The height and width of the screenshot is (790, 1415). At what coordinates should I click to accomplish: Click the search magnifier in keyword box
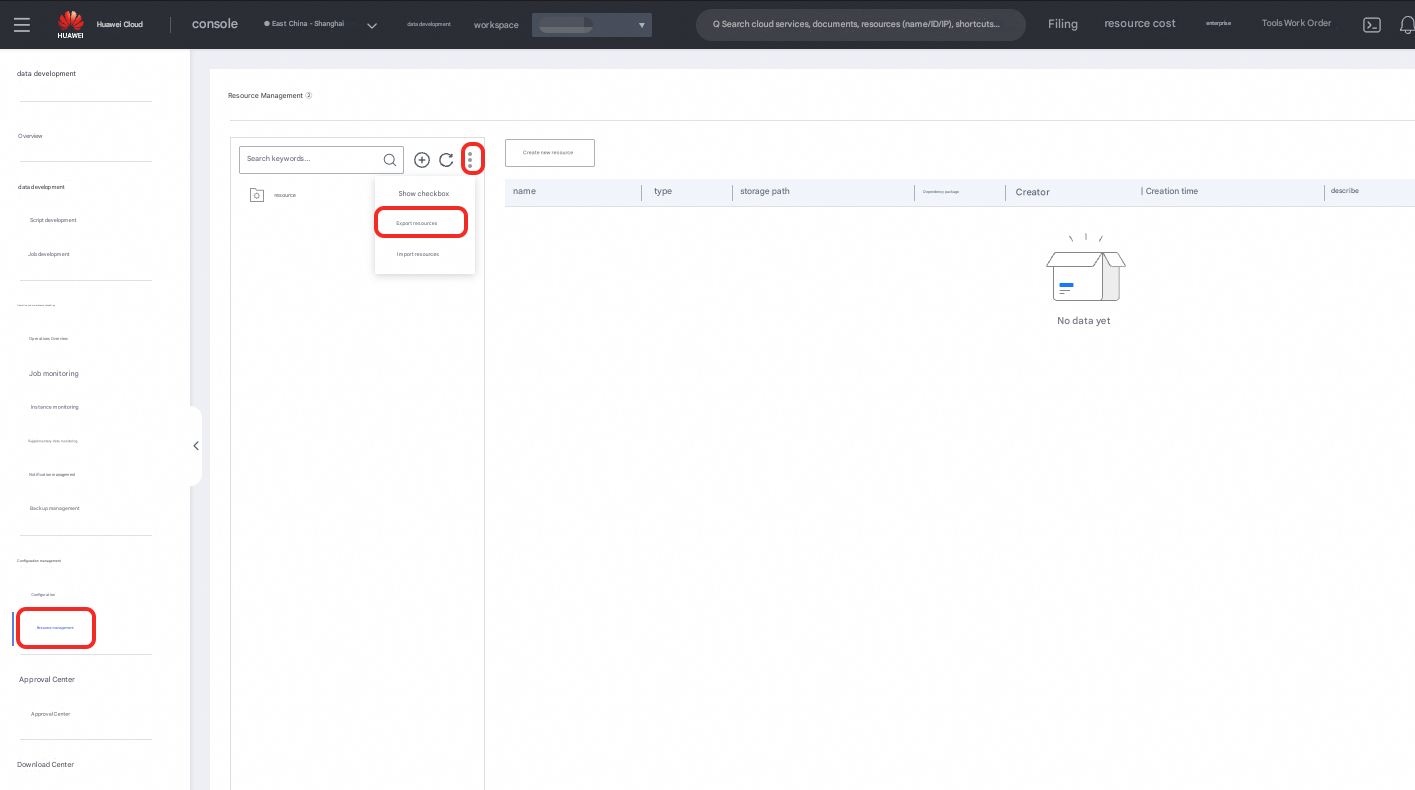(390, 160)
